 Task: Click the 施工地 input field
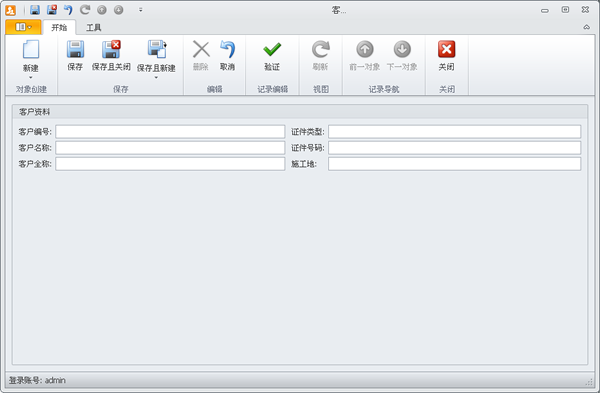click(455, 164)
